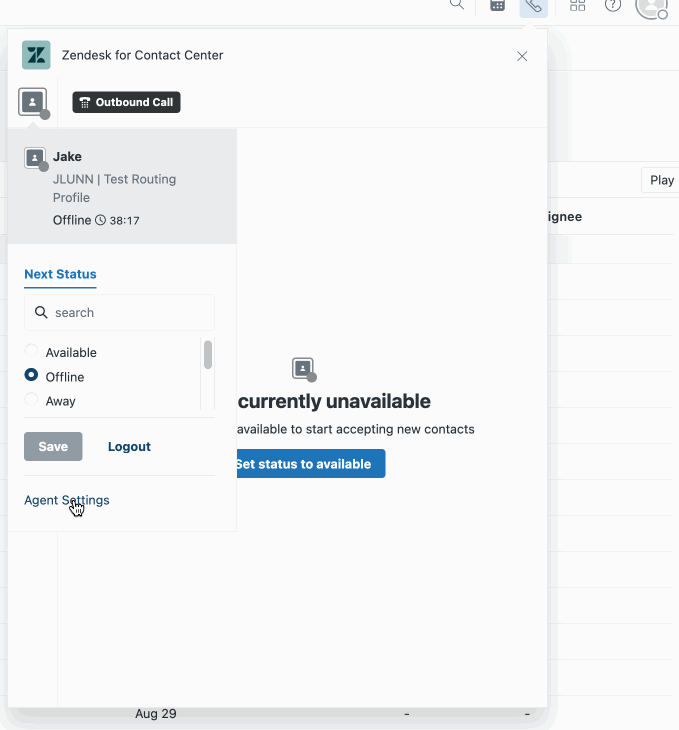Viewport: 679px width, 730px height.
Task: Click the Outbound Call button
Action: tap(126, 102)
